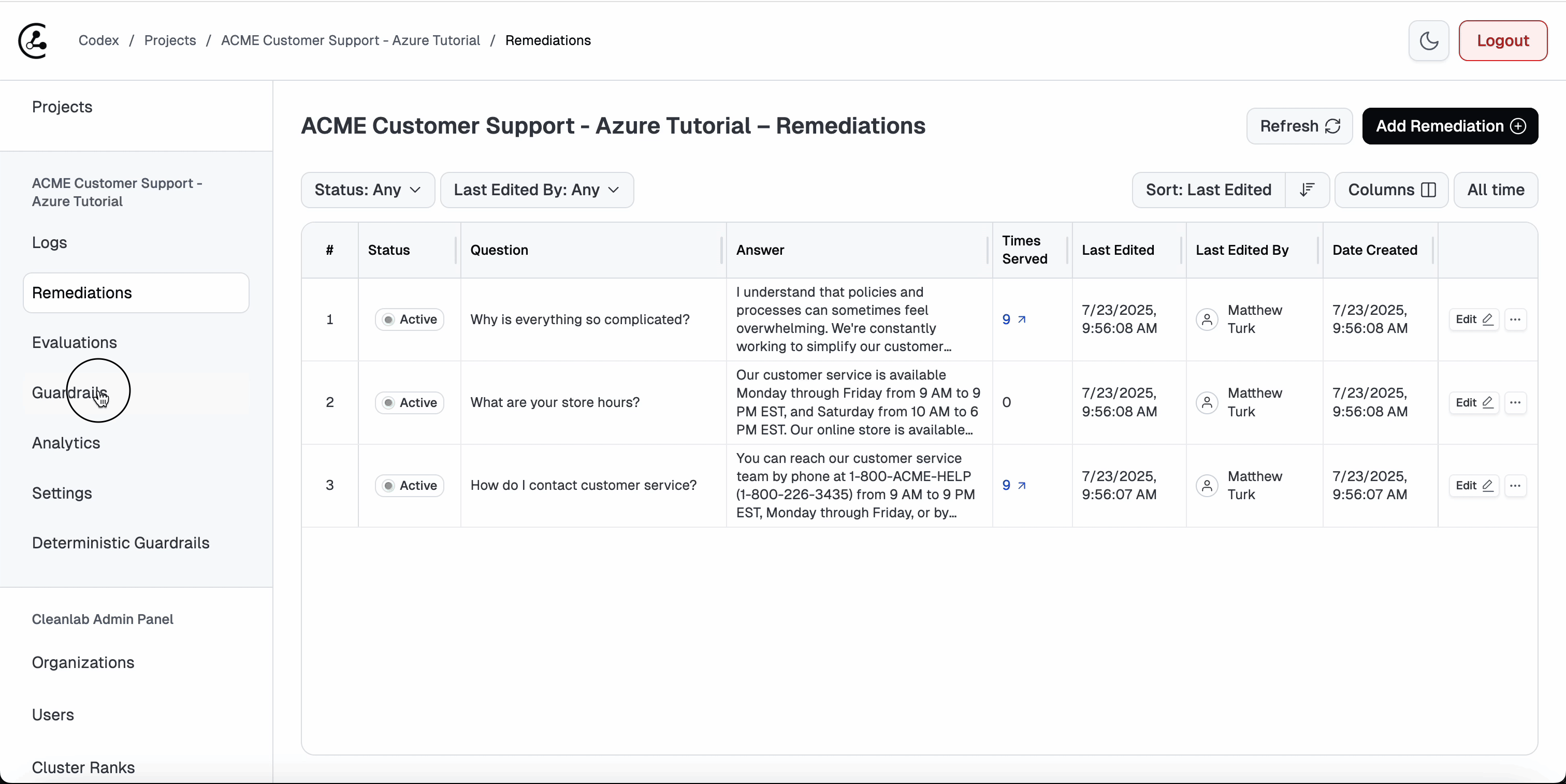Click user avatar icon in row 3
The width and height of the screenshot is (1566, 784).
1207,486
